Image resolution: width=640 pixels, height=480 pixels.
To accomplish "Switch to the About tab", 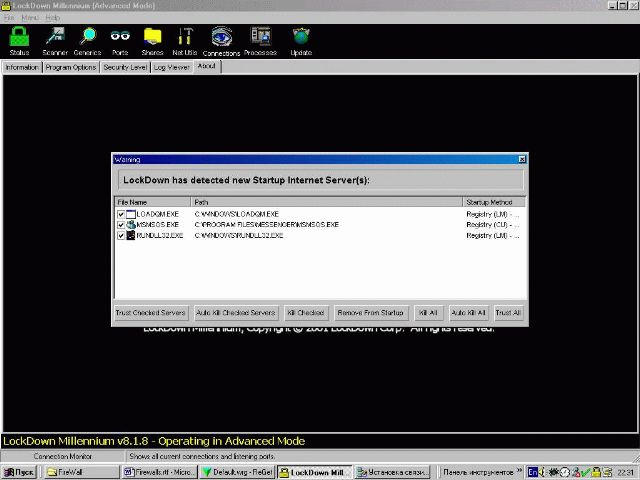I will (207, 66).
